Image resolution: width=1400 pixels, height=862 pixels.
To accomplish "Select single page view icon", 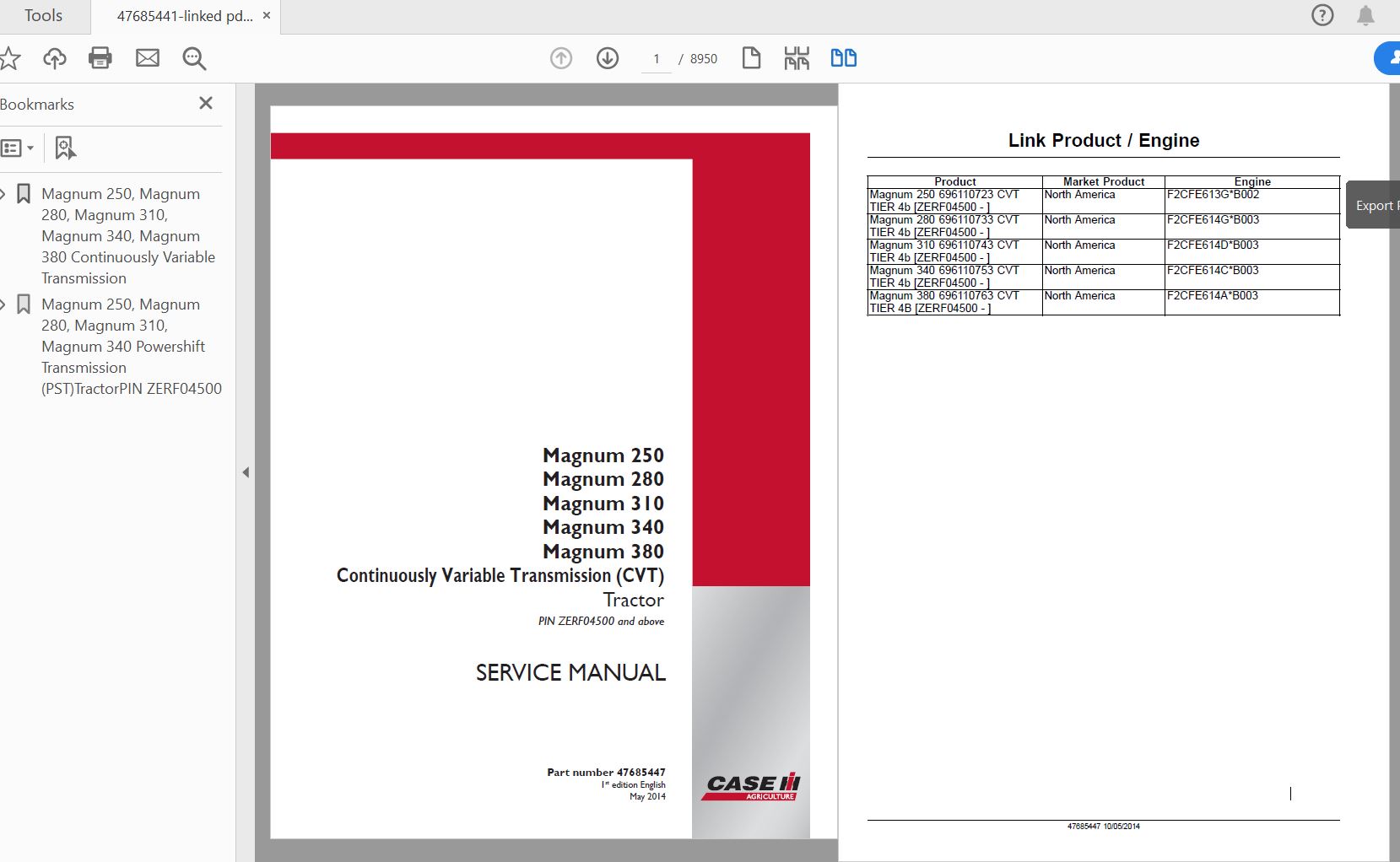I will point(751,58).
